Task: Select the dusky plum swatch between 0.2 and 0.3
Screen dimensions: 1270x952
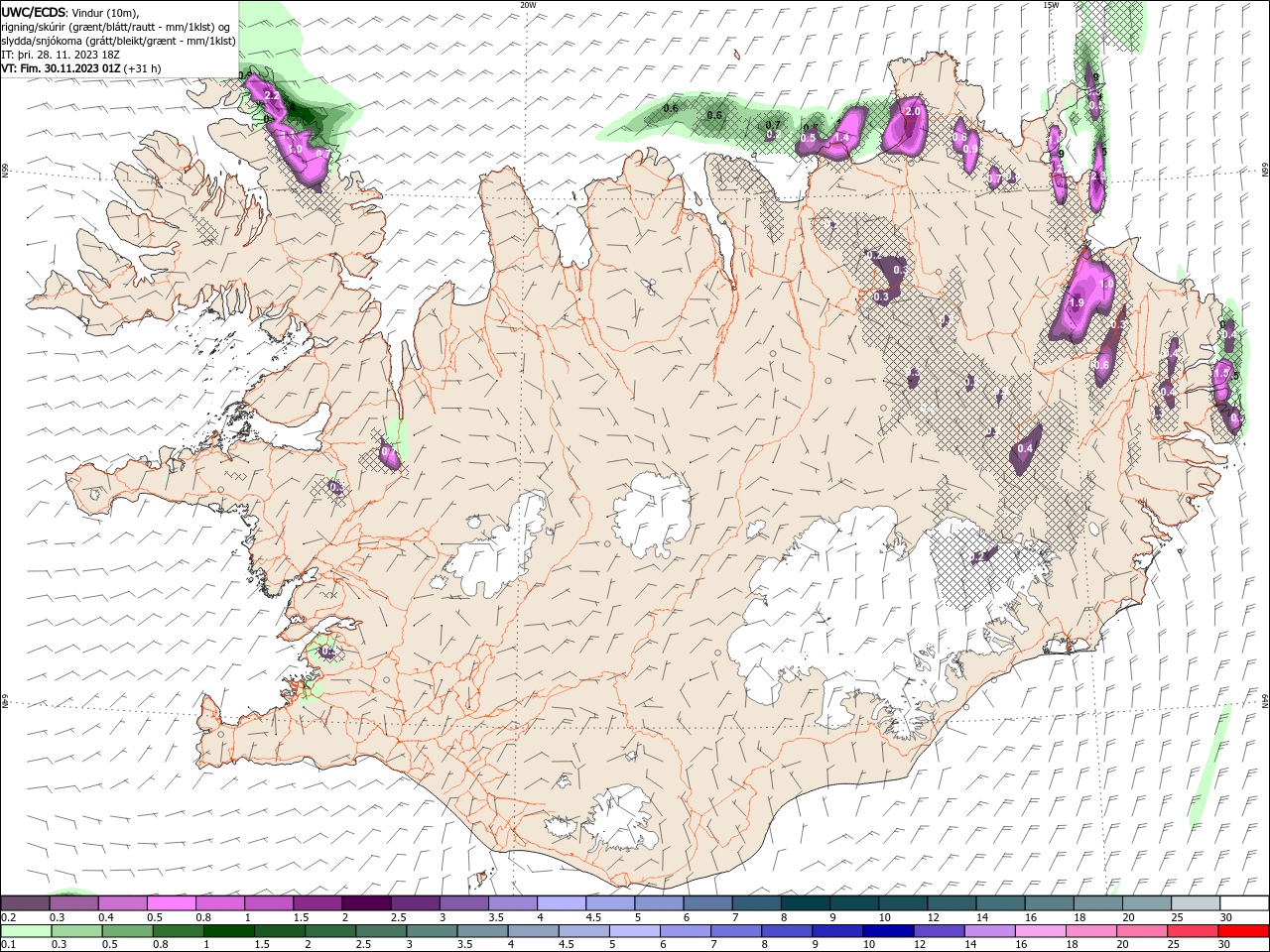Action: (26, 903)
